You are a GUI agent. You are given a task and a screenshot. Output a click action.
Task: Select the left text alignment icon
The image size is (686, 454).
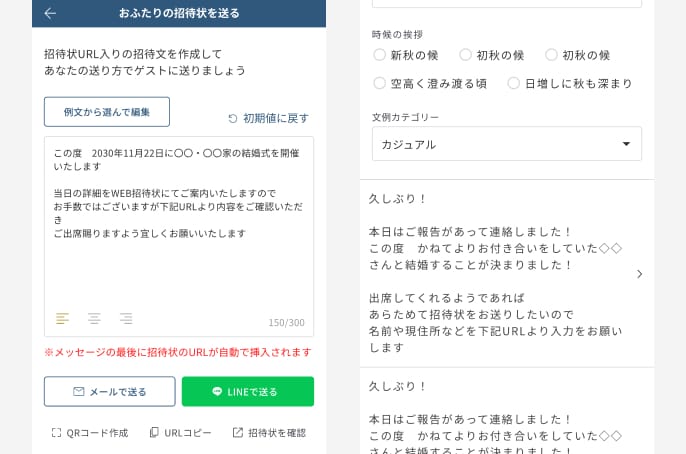coord(62,319)
